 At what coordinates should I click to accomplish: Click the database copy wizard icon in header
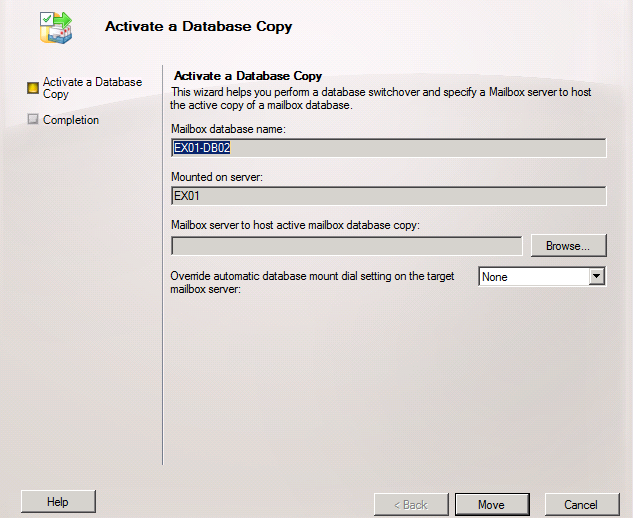[x=56, y=27]
